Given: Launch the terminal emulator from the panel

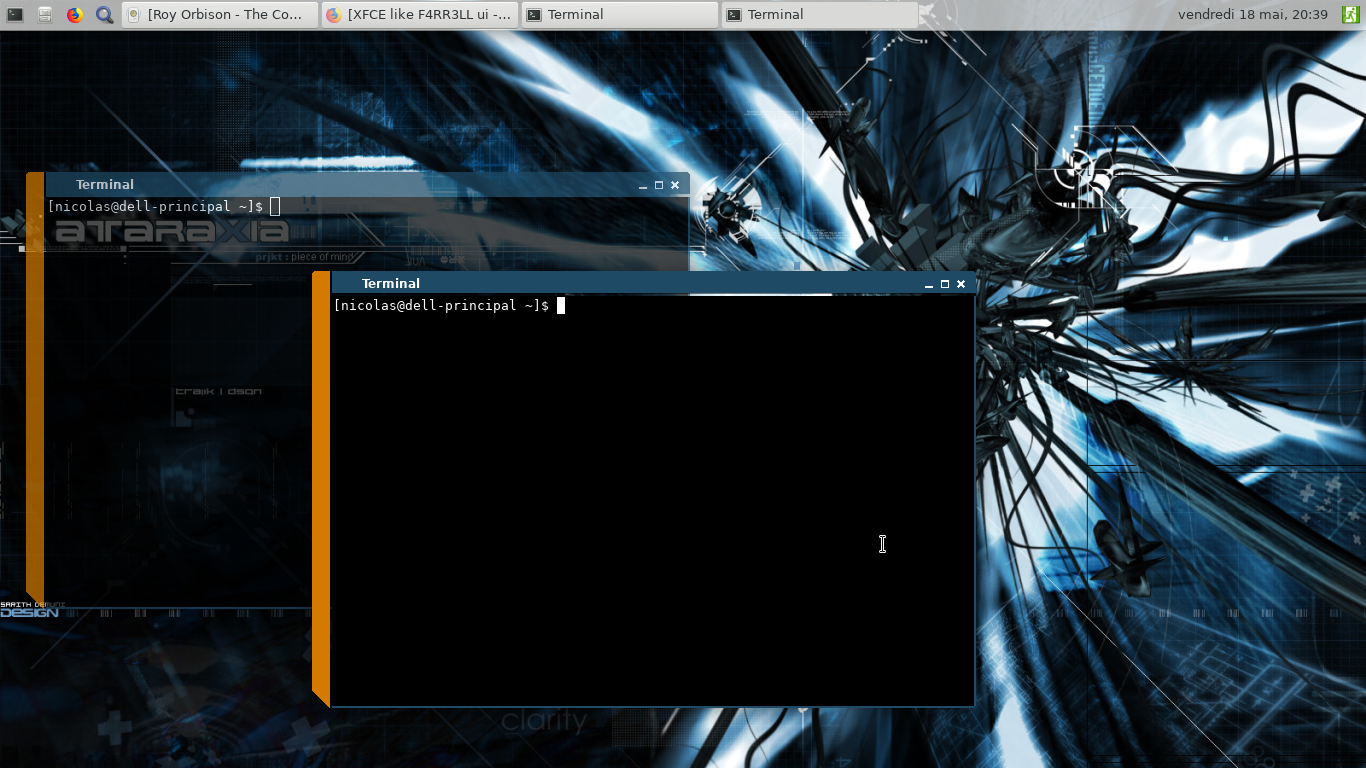Looking at the screenshot, I should [15, 14].
